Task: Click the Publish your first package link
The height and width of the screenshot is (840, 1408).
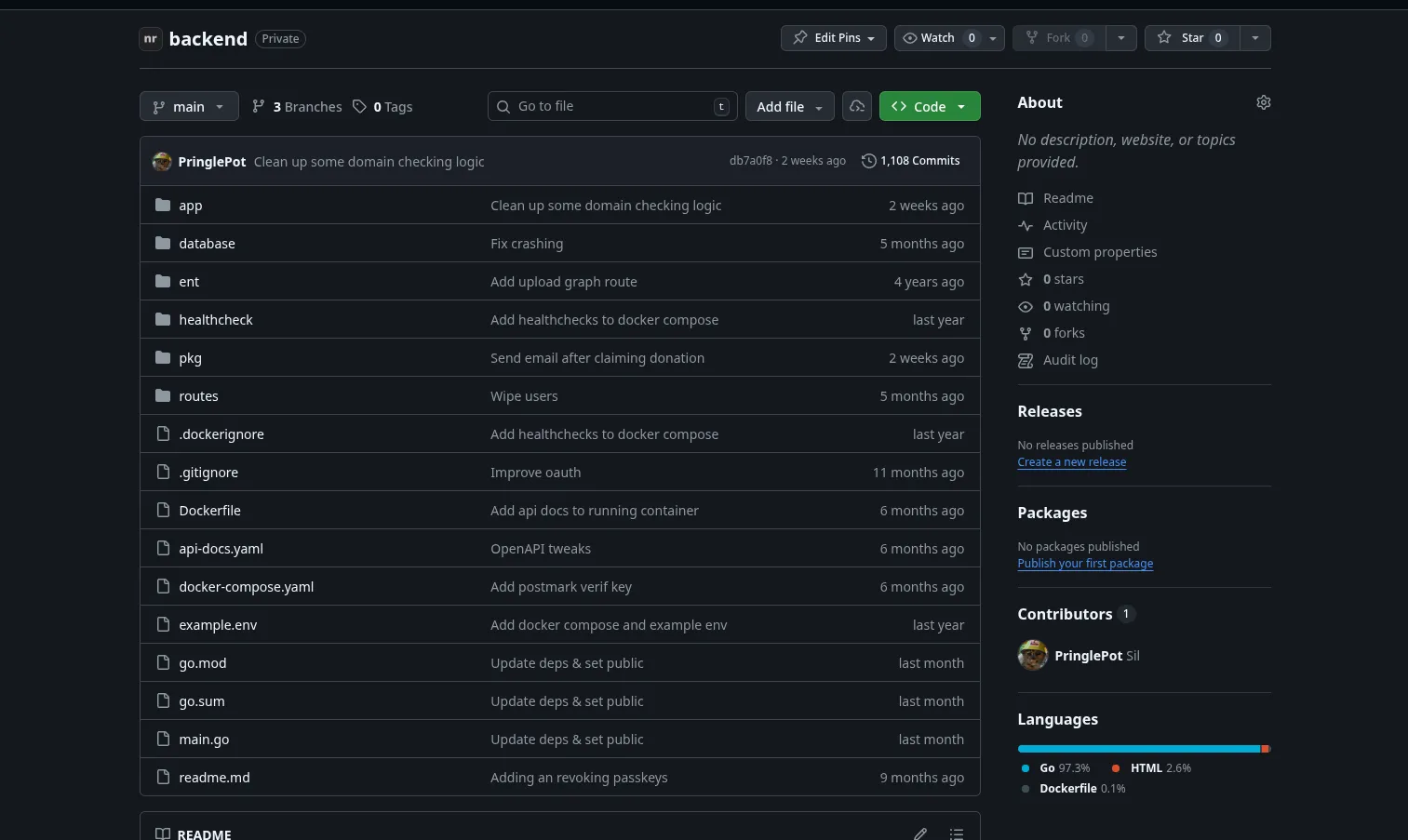Action: click(x=1085, y=563)
